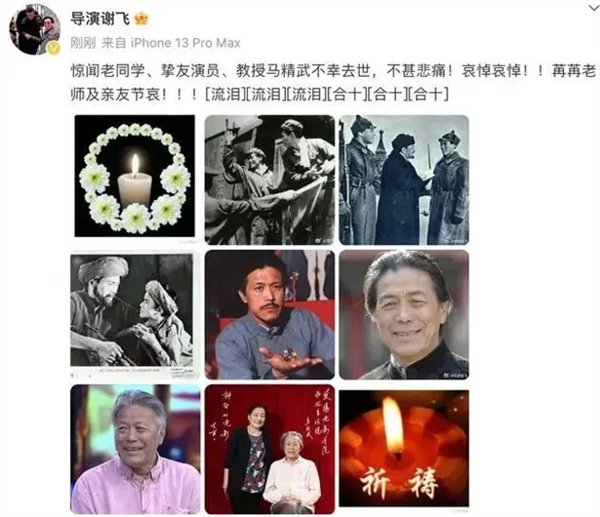Open the red candle 祈祷 image

coord(404,449)
